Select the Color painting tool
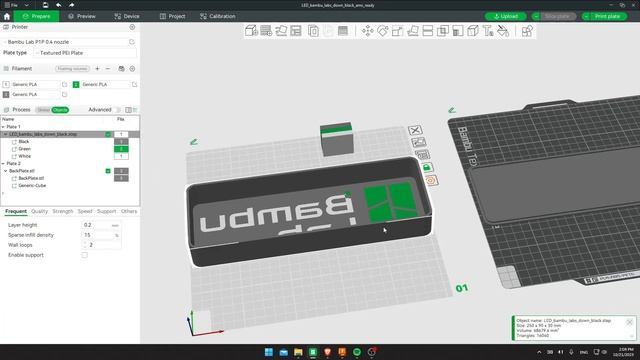This screenshot has height=360, width=640. (x=503, y=31)
